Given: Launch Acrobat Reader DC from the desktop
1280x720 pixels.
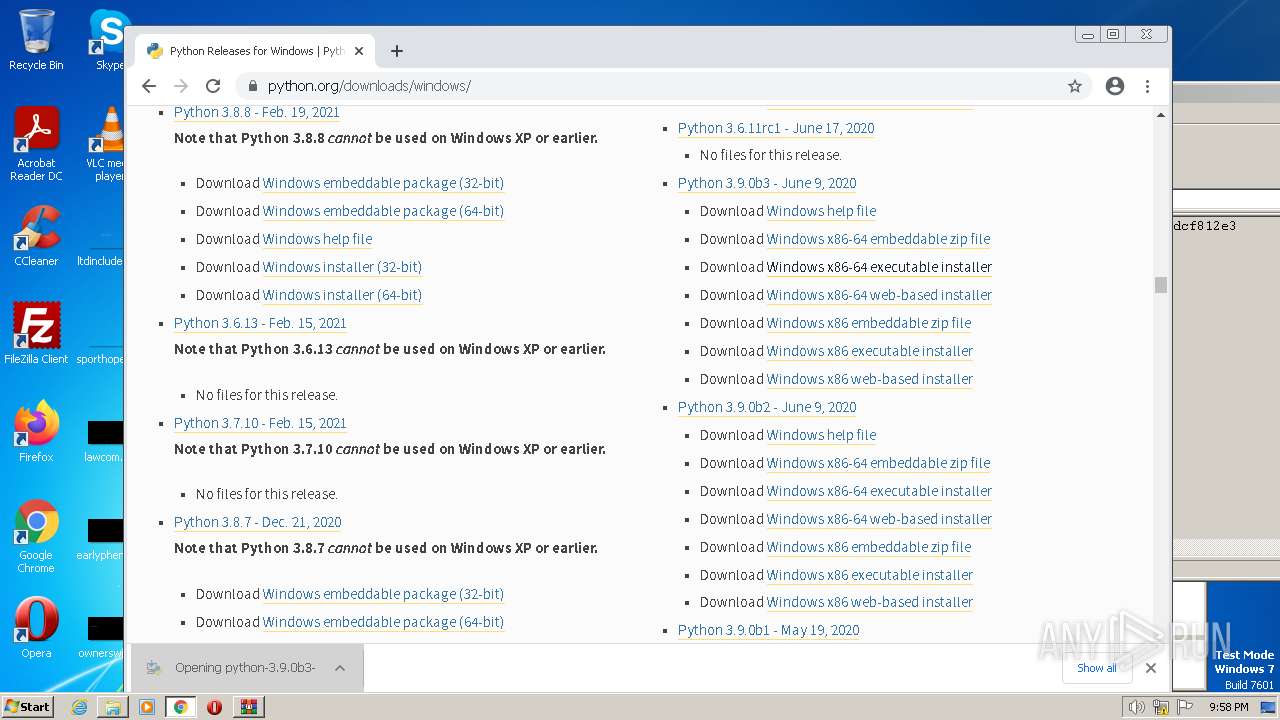Looking at the screenshot, I should (x=36, y=145).
